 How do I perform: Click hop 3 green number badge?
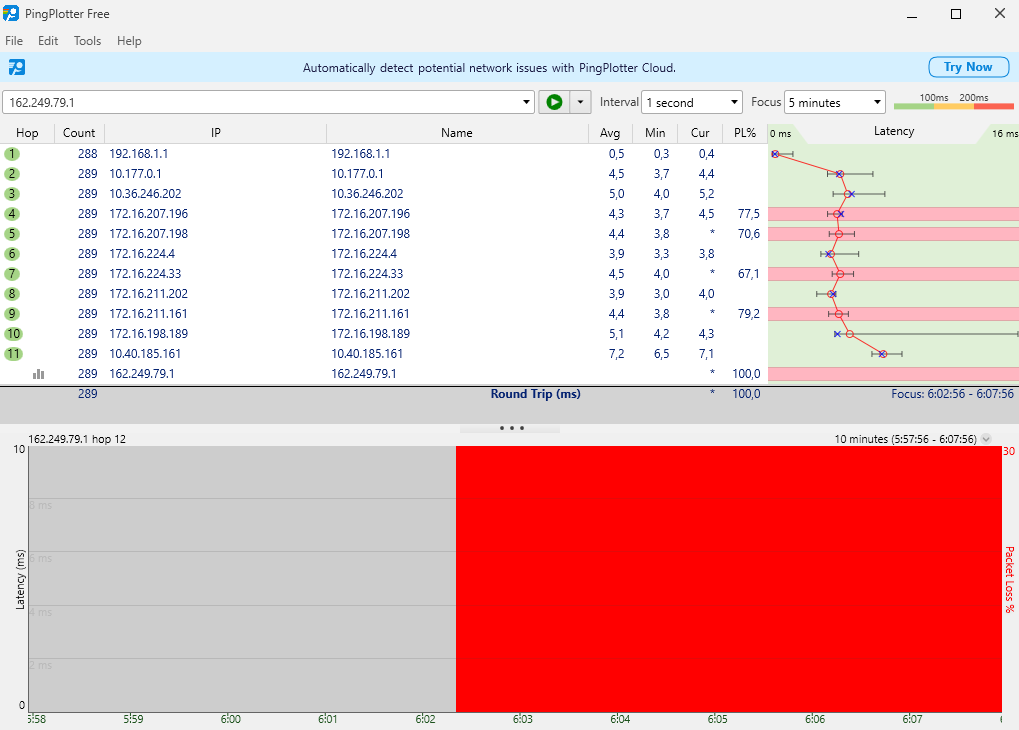click(12, 194)
